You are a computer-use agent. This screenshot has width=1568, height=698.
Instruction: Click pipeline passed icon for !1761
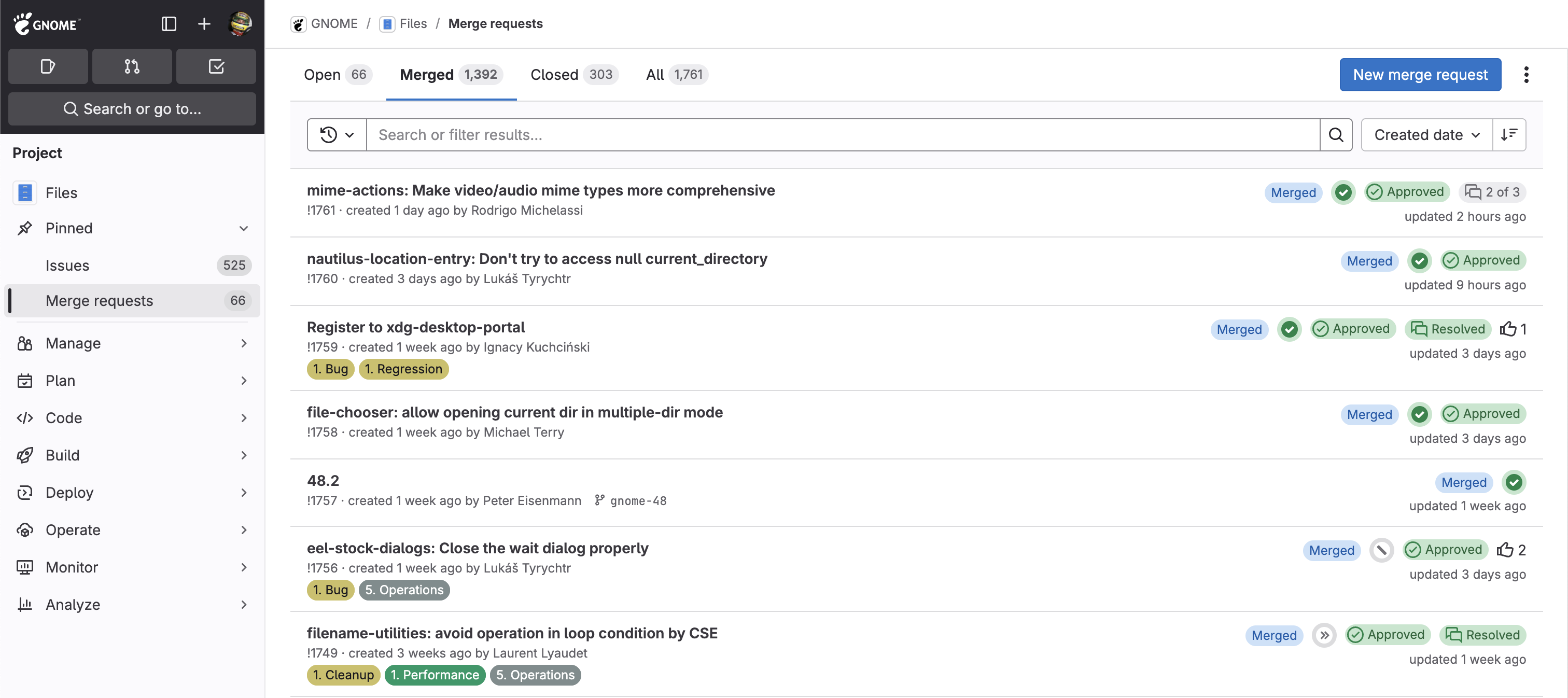(1343, 192)
